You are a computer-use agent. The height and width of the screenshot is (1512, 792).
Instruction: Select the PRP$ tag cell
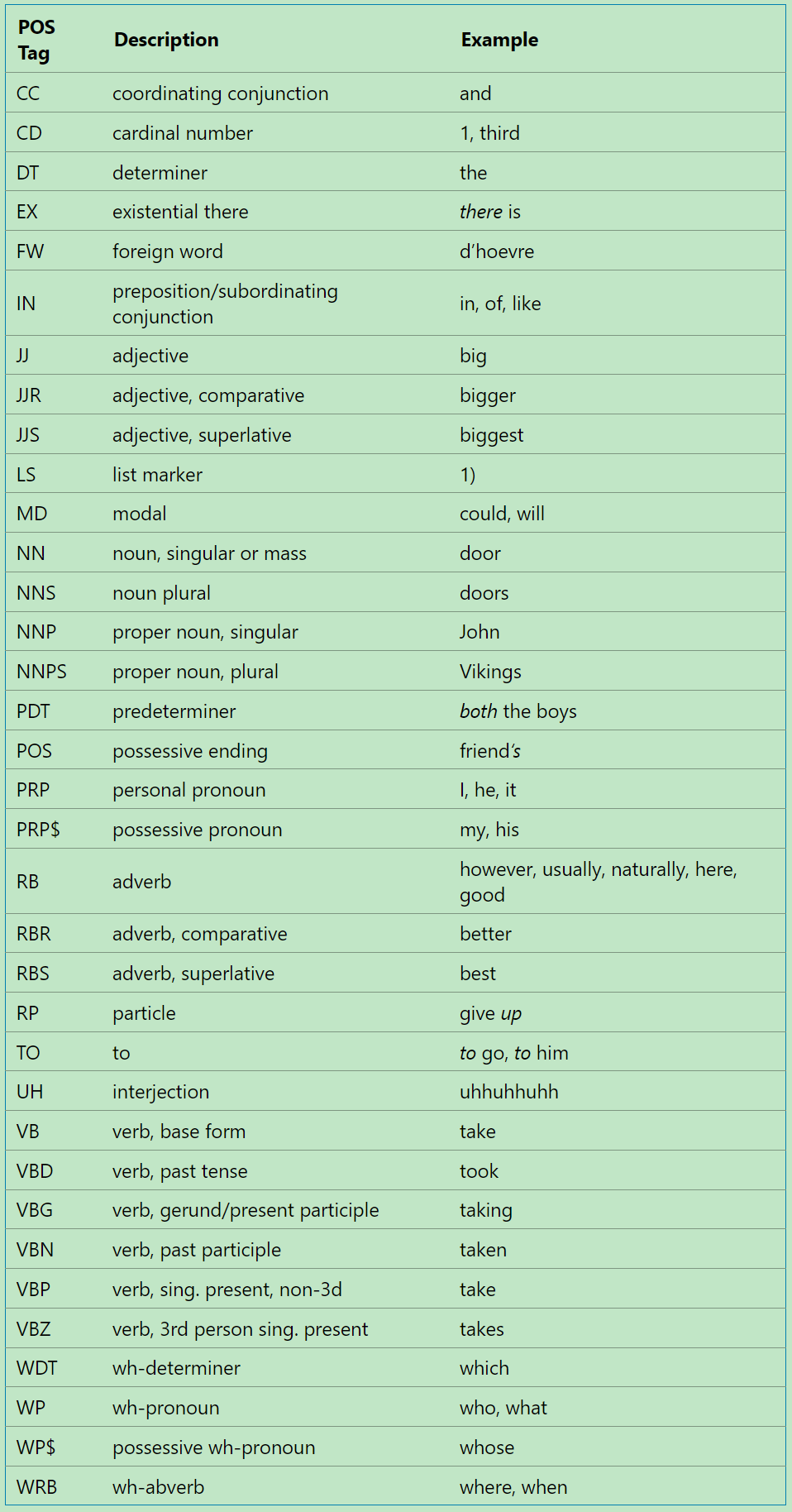(x=38, y=830)
